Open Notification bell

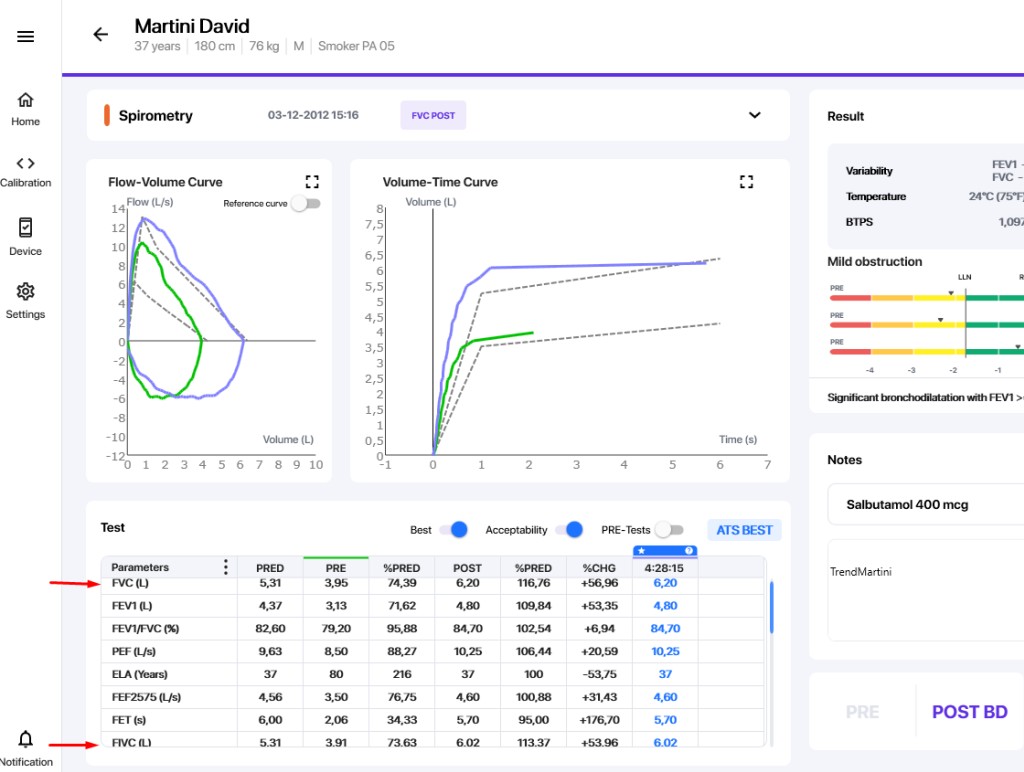point(26,747)
